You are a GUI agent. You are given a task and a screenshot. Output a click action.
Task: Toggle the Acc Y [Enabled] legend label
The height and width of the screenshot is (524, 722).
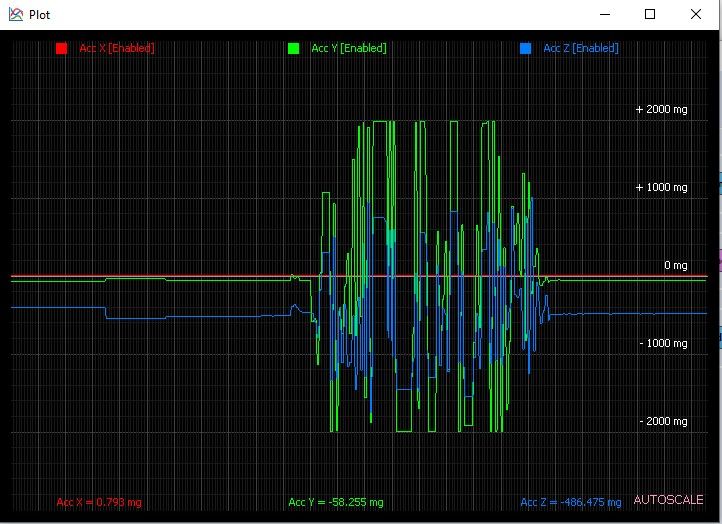click(x=349, y=48)
